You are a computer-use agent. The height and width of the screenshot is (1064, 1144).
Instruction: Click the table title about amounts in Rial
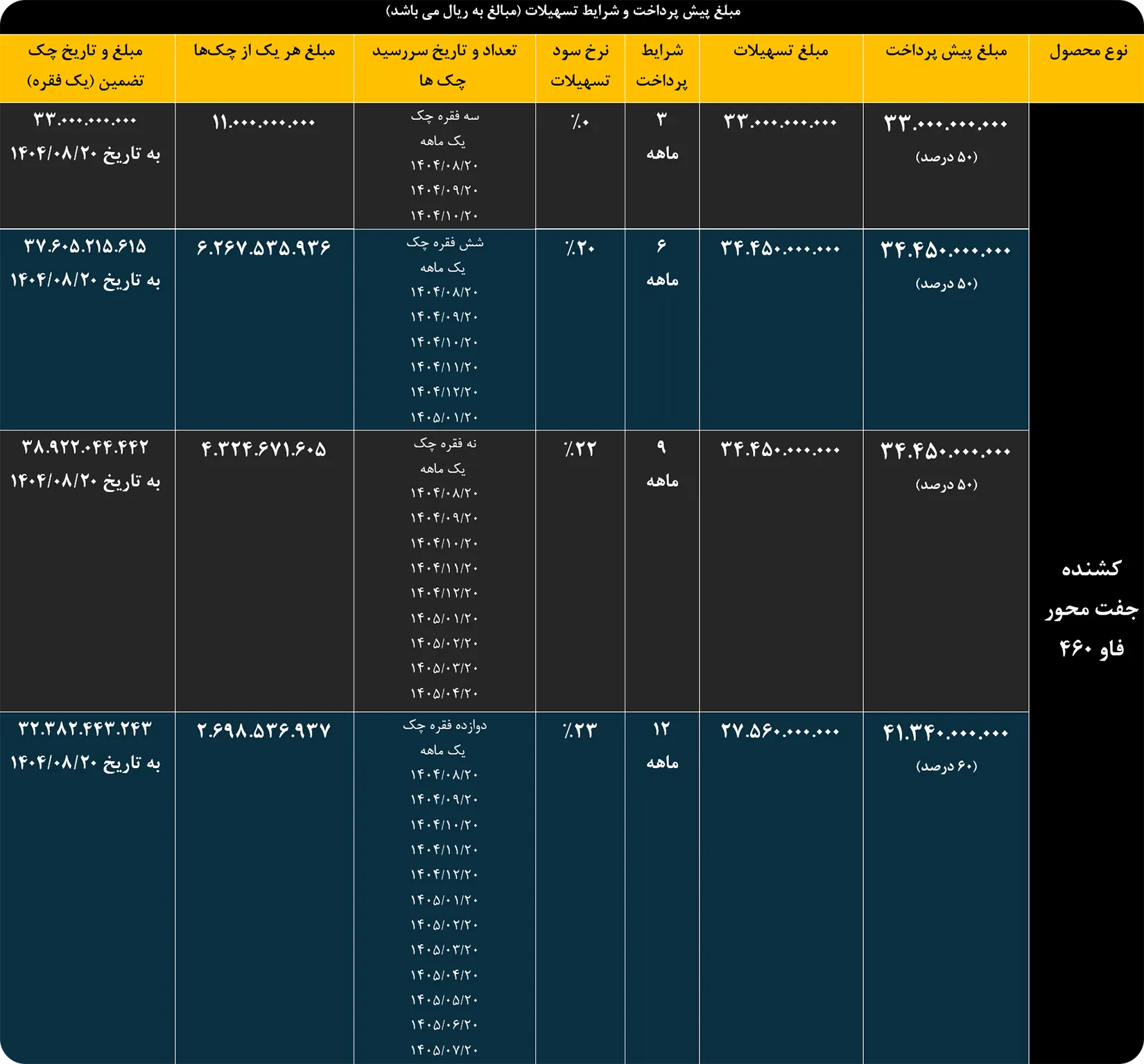tap(563, 12)
